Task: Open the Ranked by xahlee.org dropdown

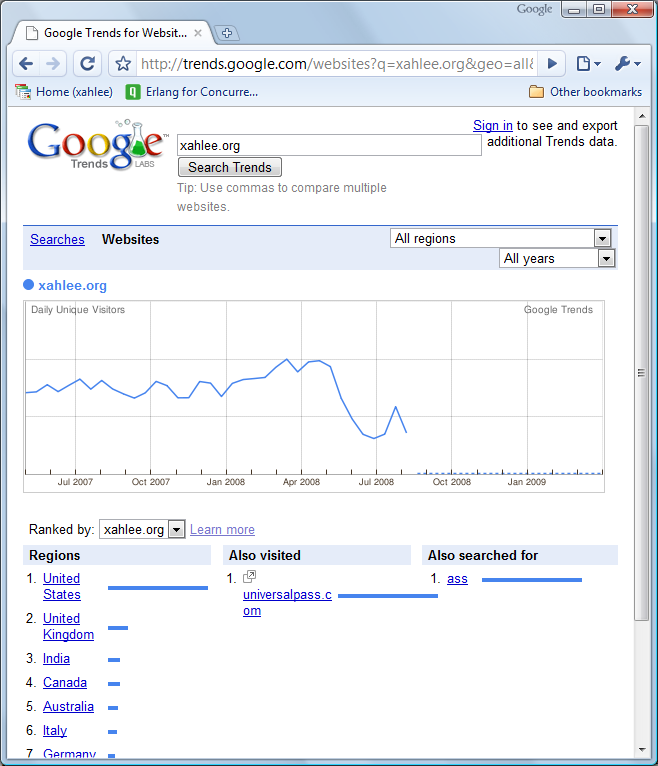Action: [x=142, y=529]
